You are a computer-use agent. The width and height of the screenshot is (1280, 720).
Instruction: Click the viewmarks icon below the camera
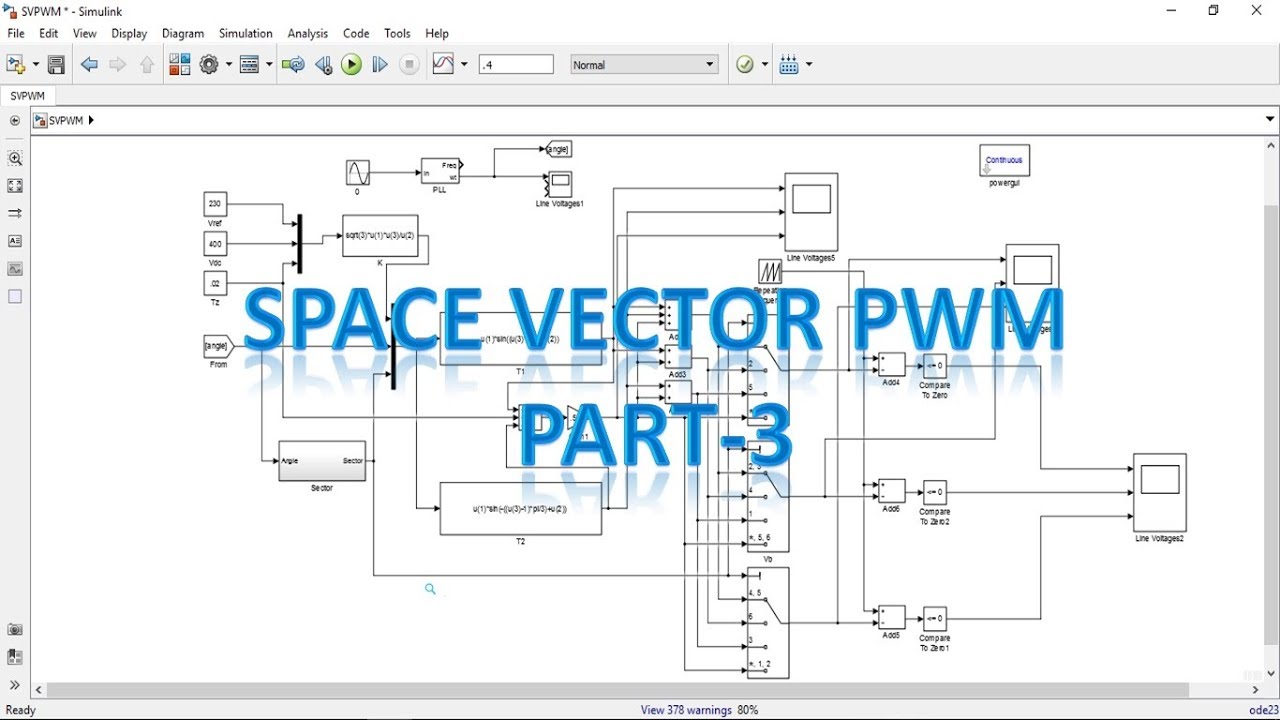[x=15, y=657]
